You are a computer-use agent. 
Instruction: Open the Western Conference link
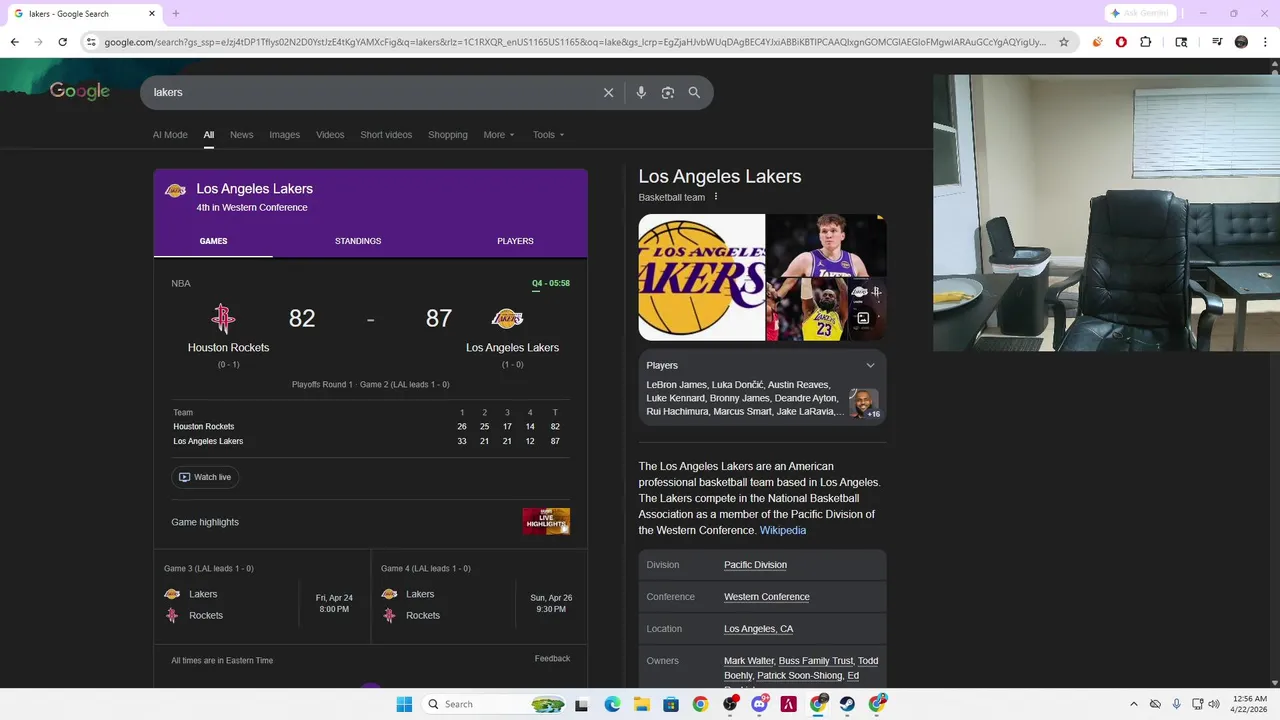click(x=767, y=597)
